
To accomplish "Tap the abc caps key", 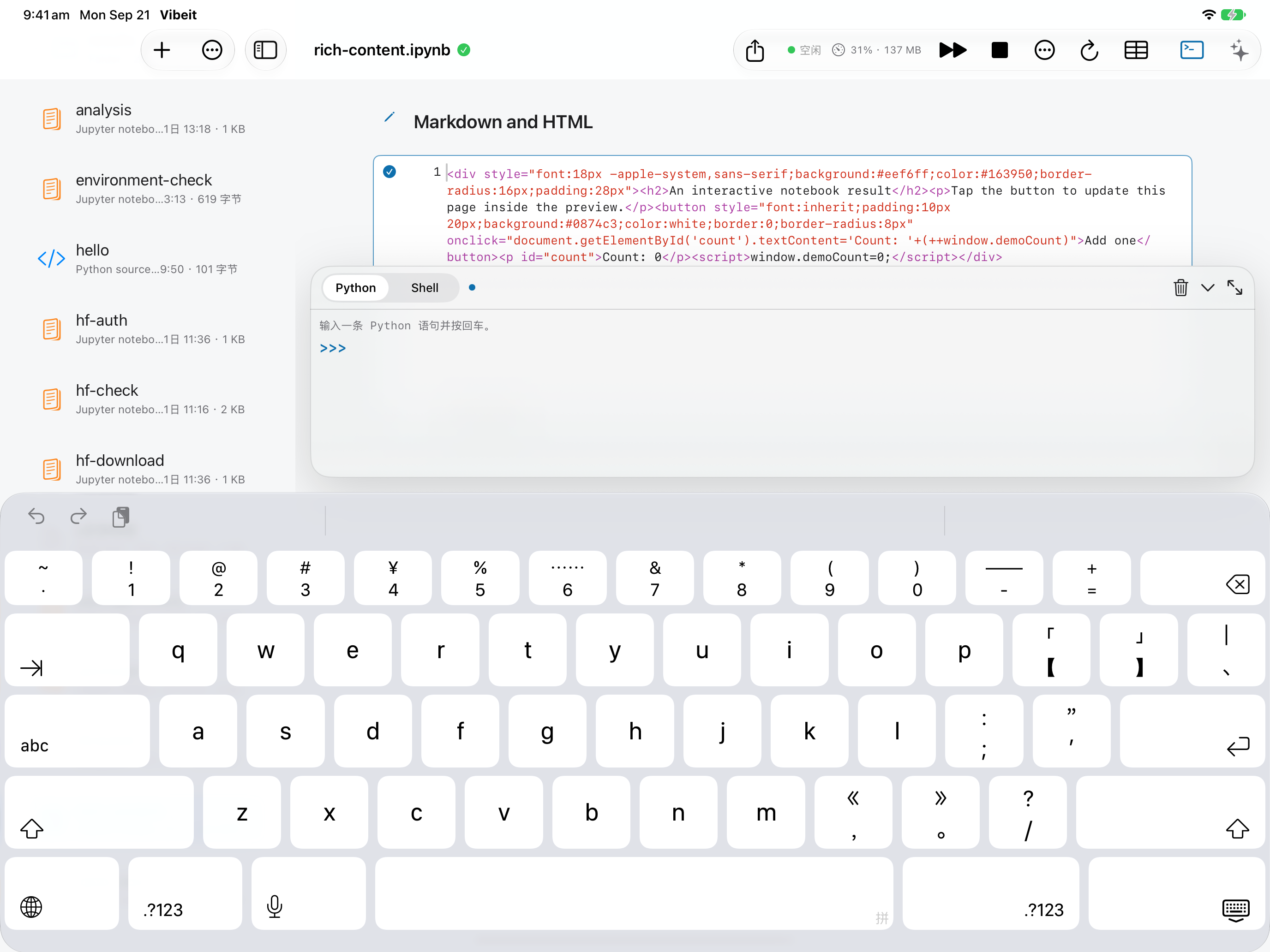I will (77, 731).
